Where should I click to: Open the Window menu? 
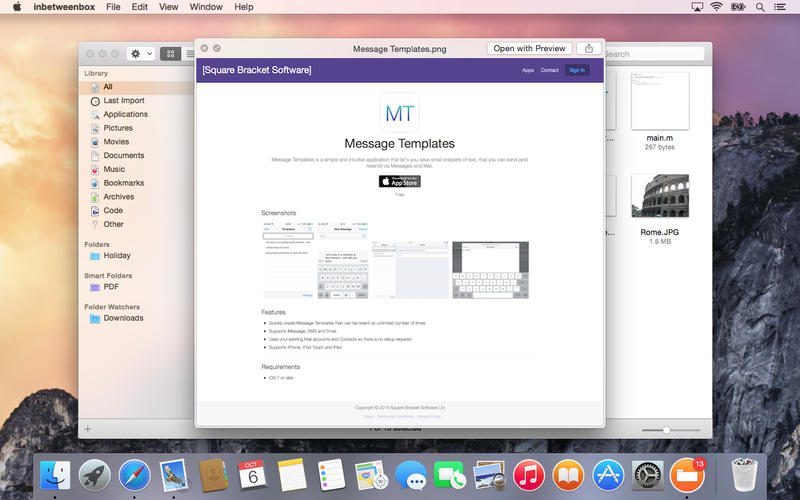(x=206, y=7)
